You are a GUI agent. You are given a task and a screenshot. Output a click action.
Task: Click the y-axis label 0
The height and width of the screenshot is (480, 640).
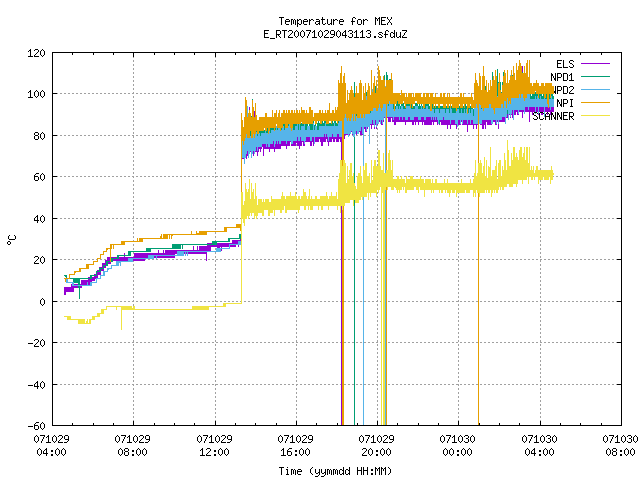click(42, 302)
